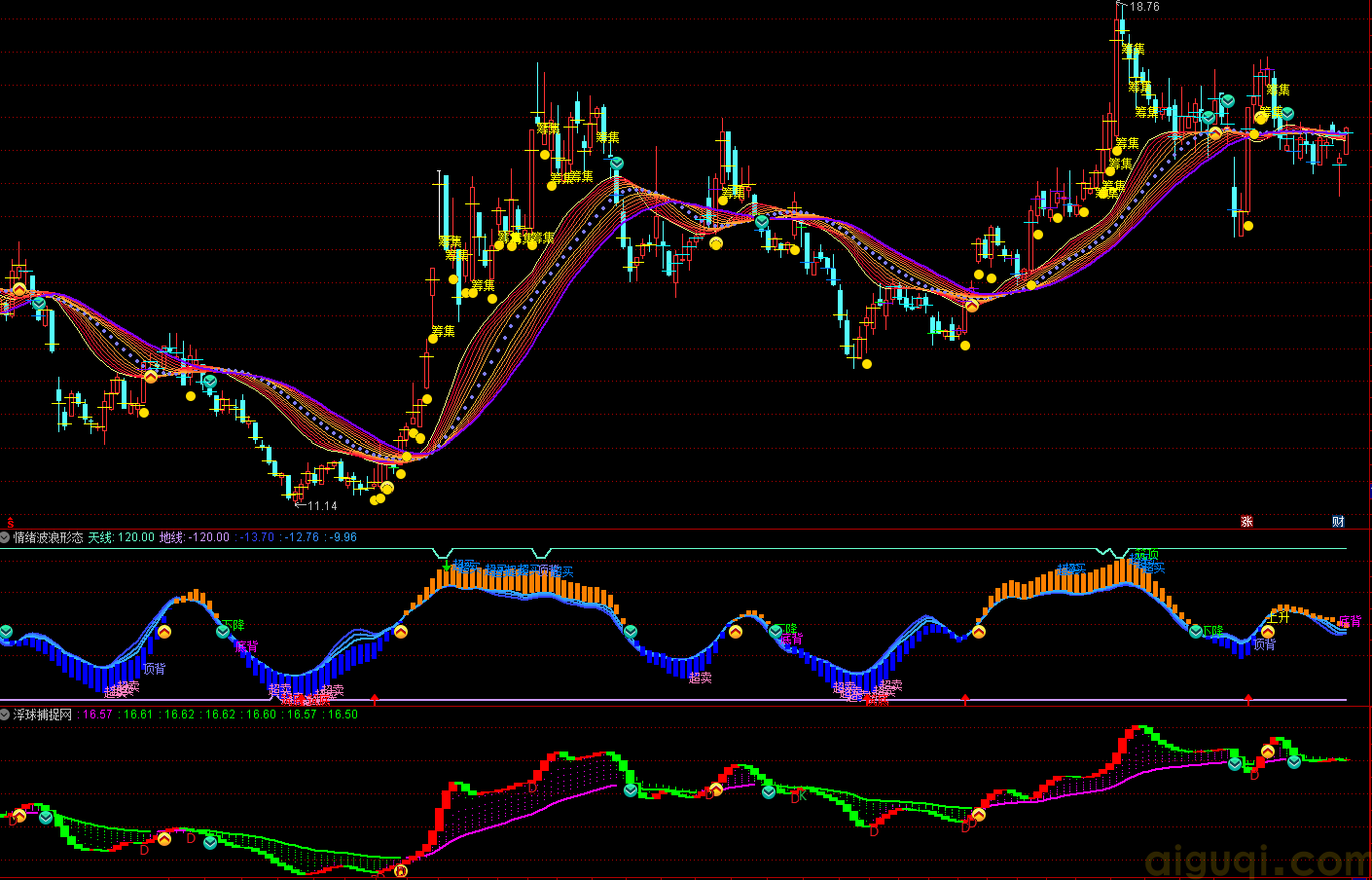Click the 财 event marker icon

pyautogui.click(x=1338, y=522)
